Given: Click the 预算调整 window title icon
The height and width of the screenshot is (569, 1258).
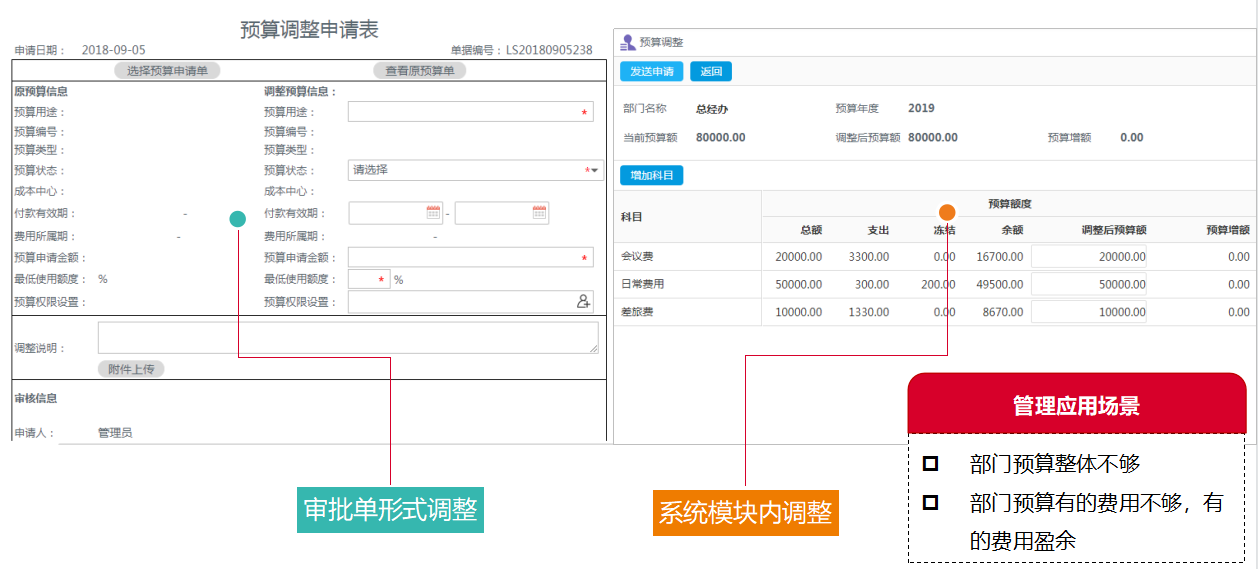Looking at the screenshot, I should [x=627, y=43].
